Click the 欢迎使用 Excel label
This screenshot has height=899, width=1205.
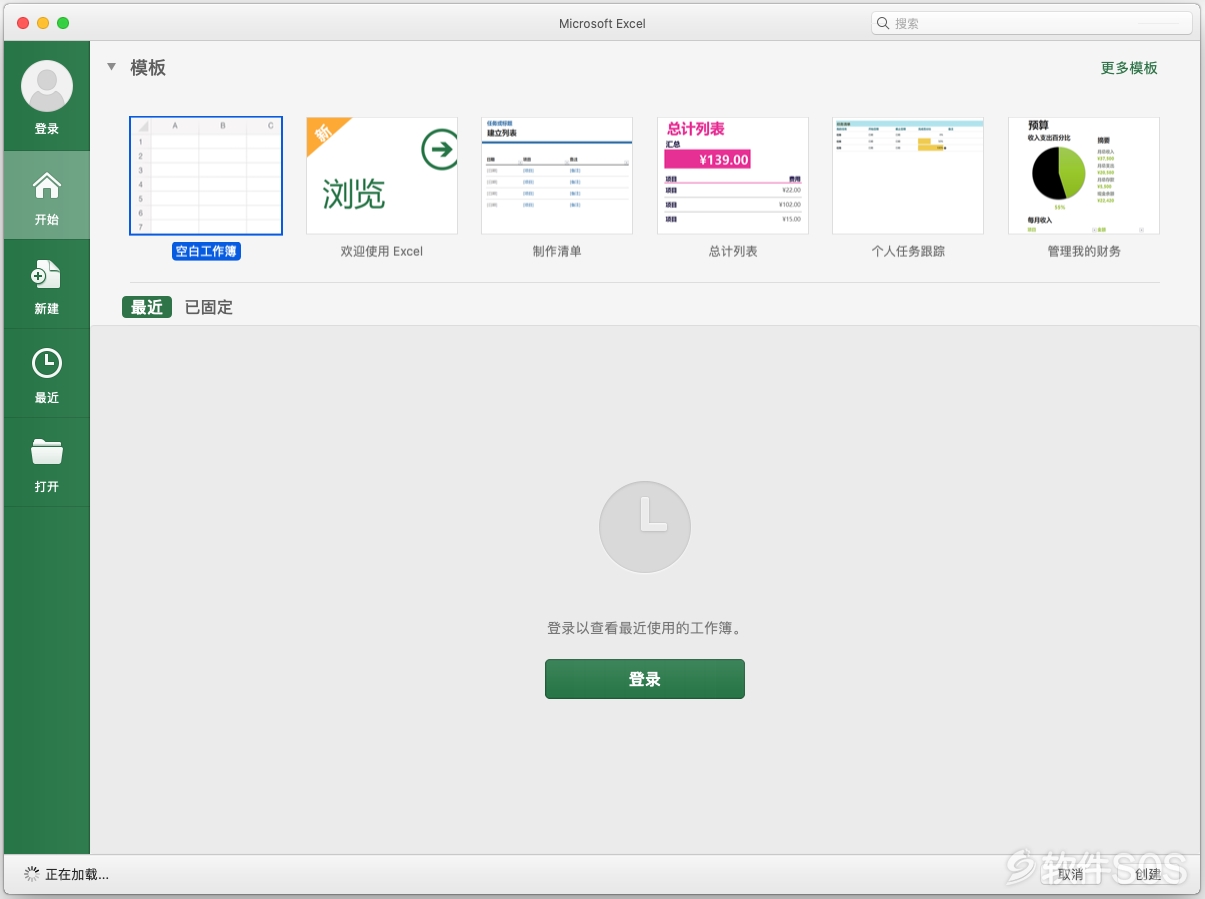(382, 251)
